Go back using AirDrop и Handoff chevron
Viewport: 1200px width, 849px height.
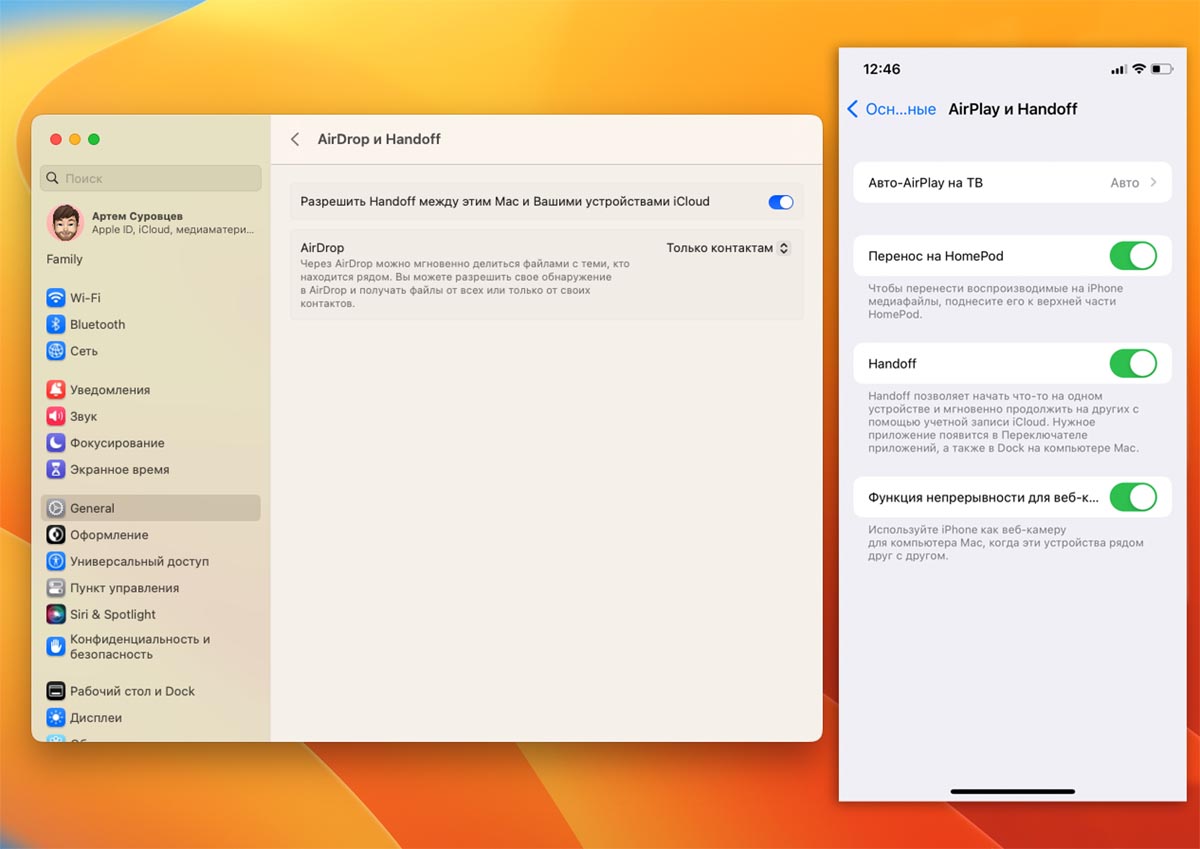click(295, 139)
